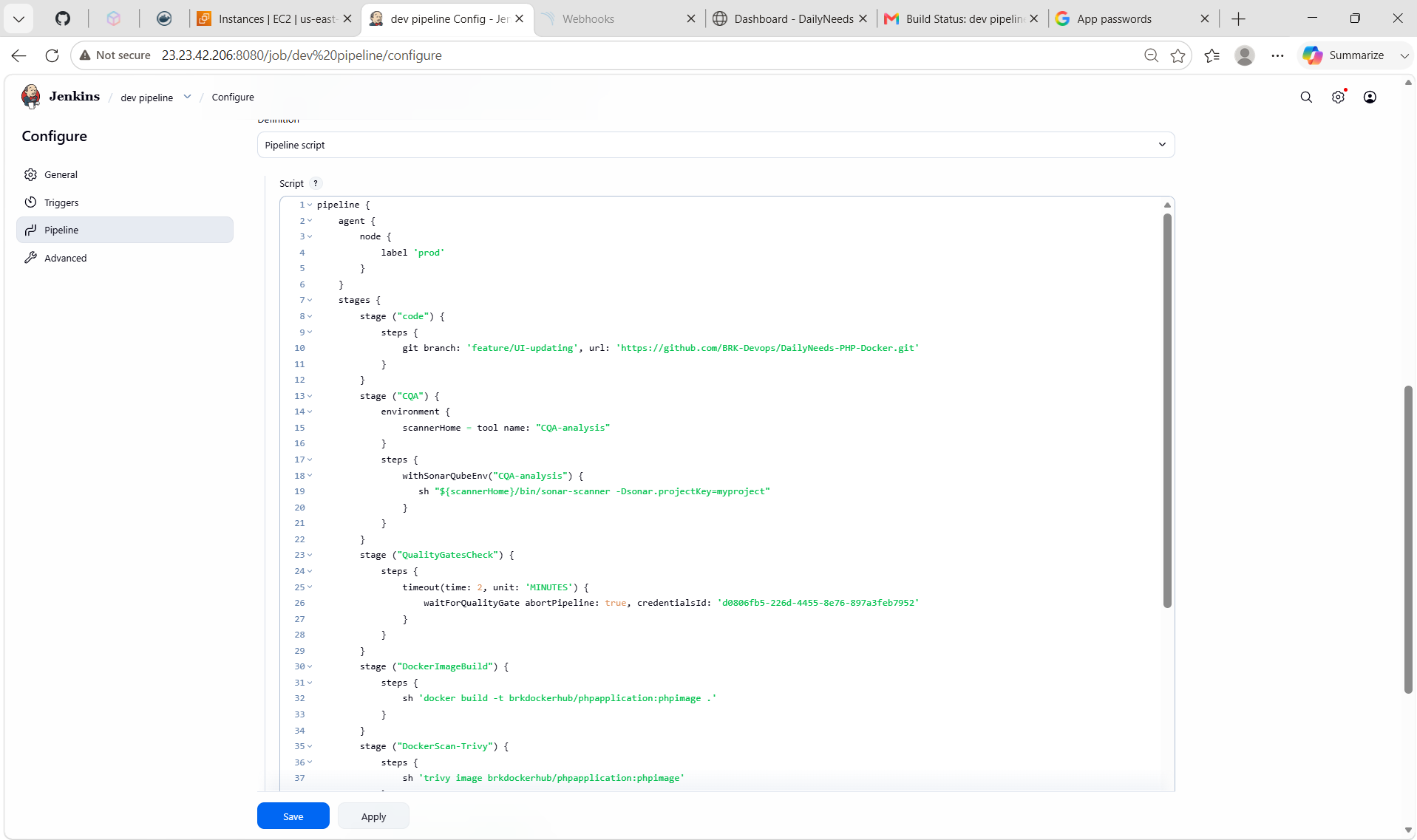Screen dimensions: 1417x840
Task: Go back with the browser back arrow
Action: pyautogui.click(x=19, y=55)
